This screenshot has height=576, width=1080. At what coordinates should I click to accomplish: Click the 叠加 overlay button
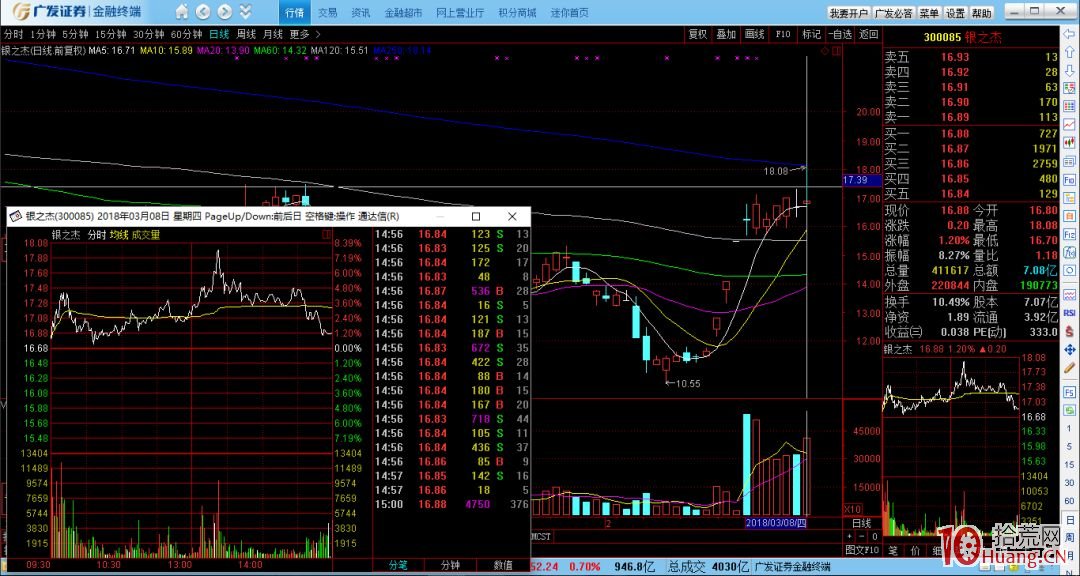726,34
